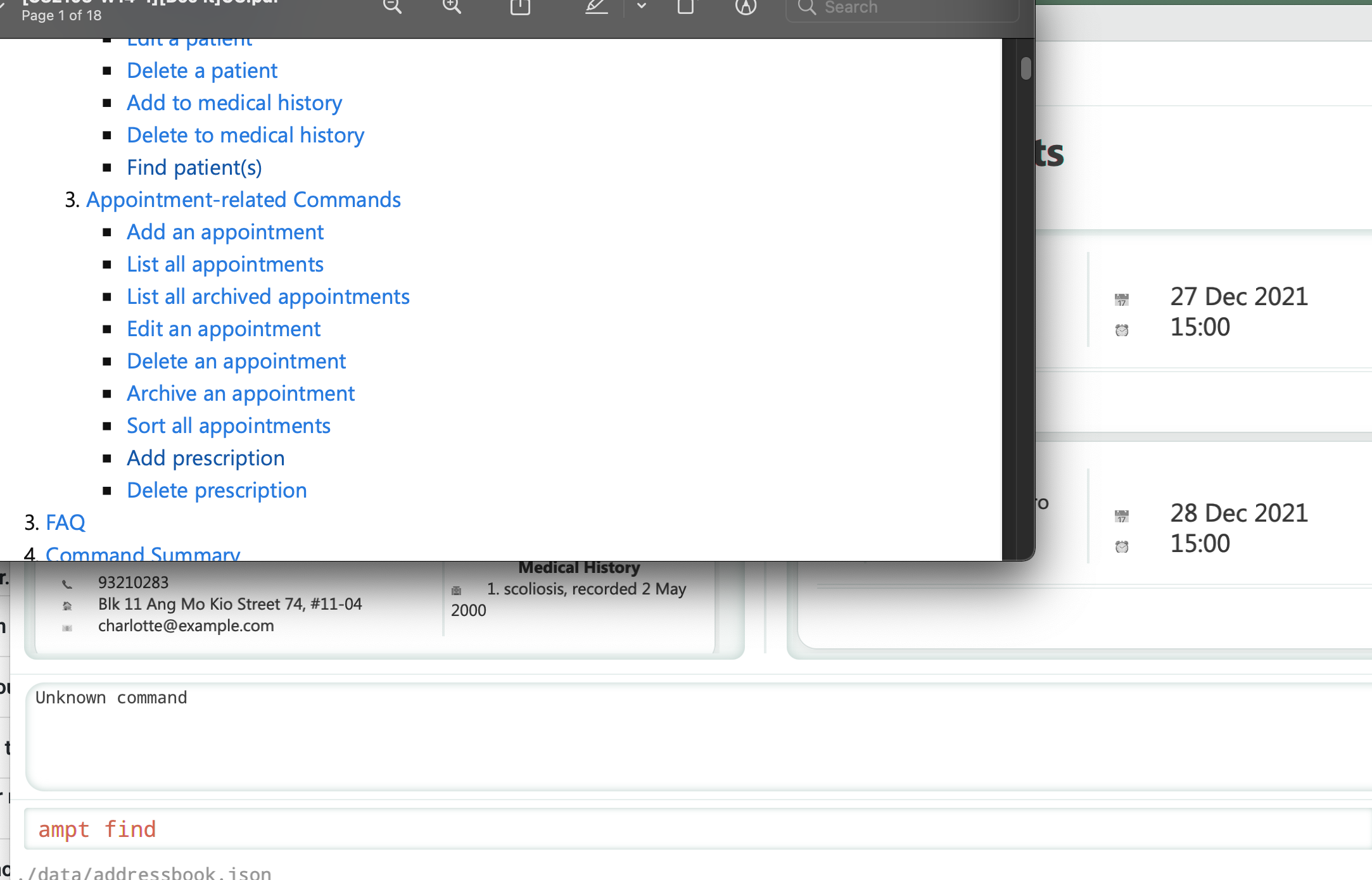
Task: Click the zoom out magnifier icon
Action: tap(392, 9)
